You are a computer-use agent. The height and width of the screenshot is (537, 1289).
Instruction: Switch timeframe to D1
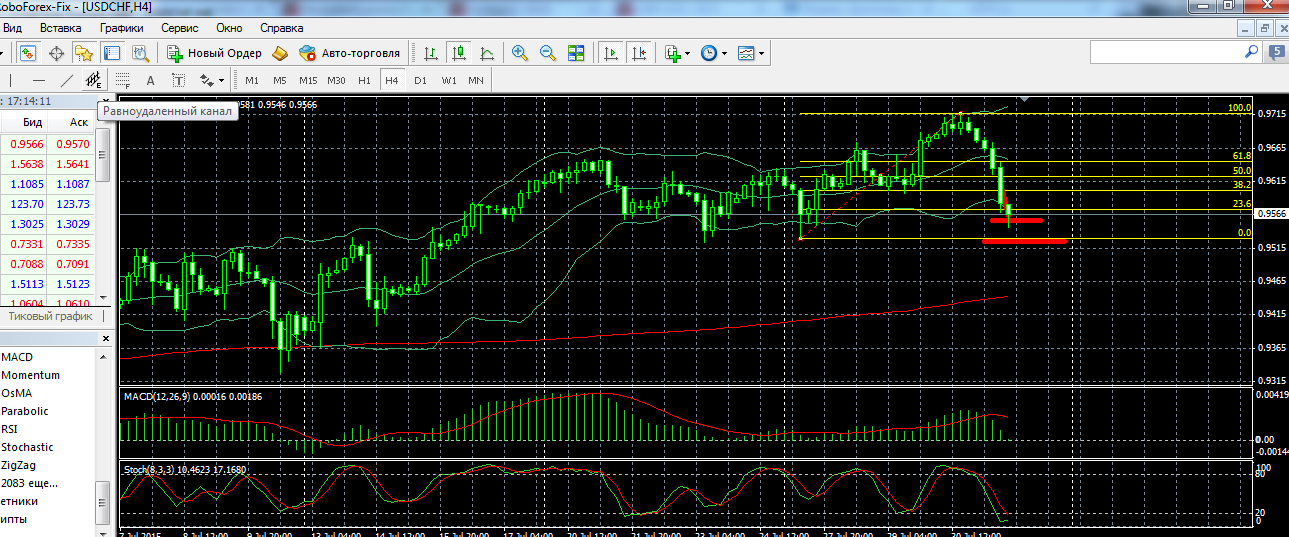pyautogui.click(x=420, y=80)
